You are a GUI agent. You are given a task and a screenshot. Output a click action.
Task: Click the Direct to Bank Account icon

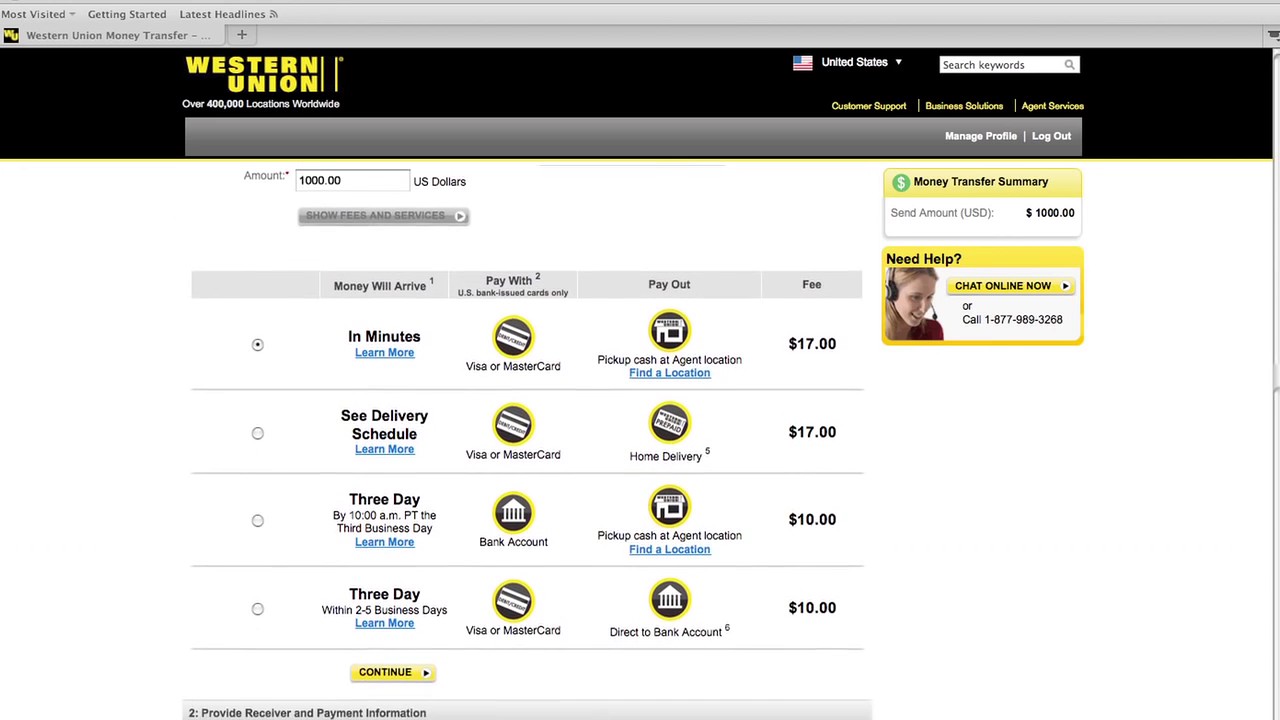[669, 600]
